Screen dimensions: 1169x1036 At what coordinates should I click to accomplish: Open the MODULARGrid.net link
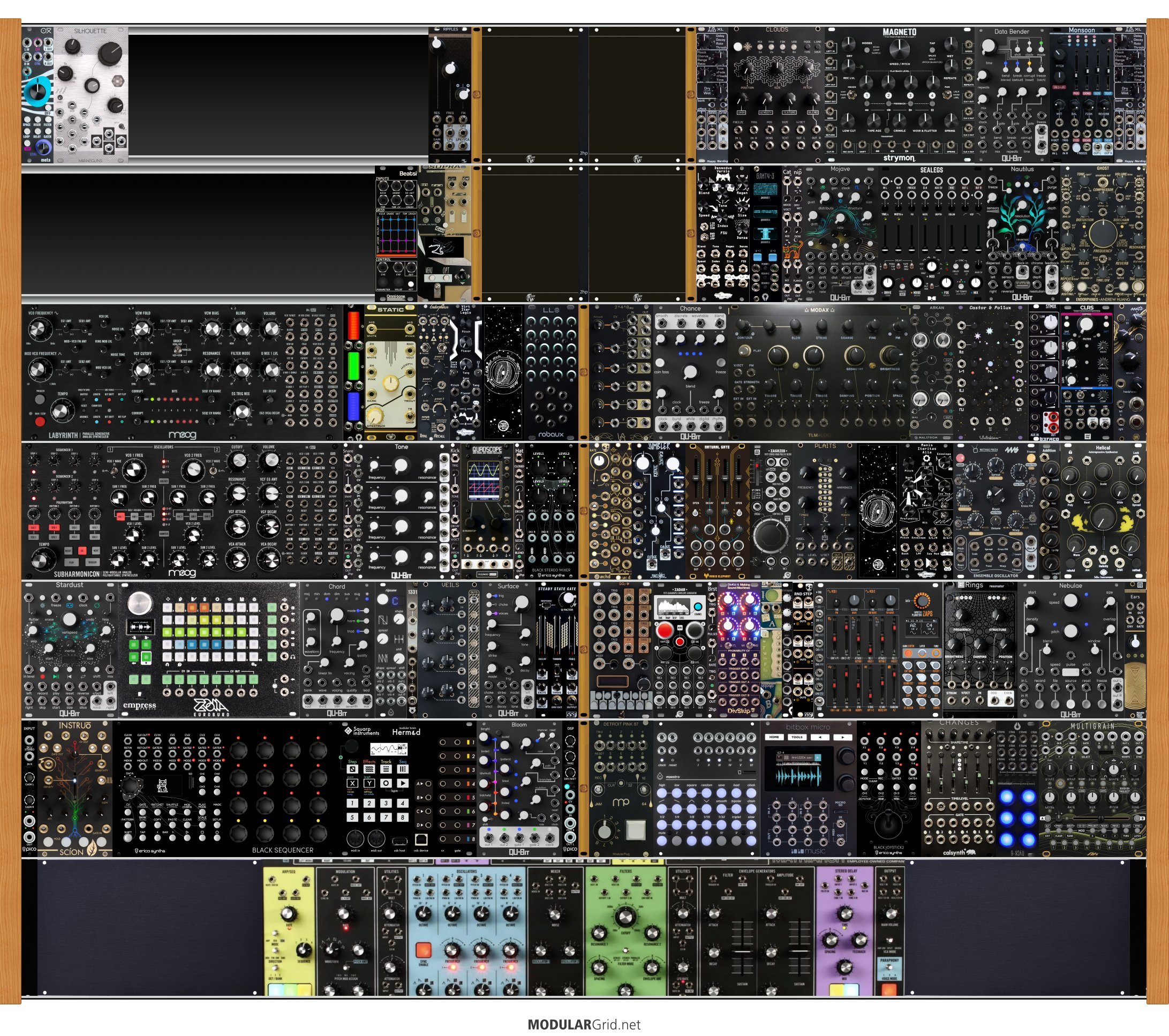tap(584, 1024)
